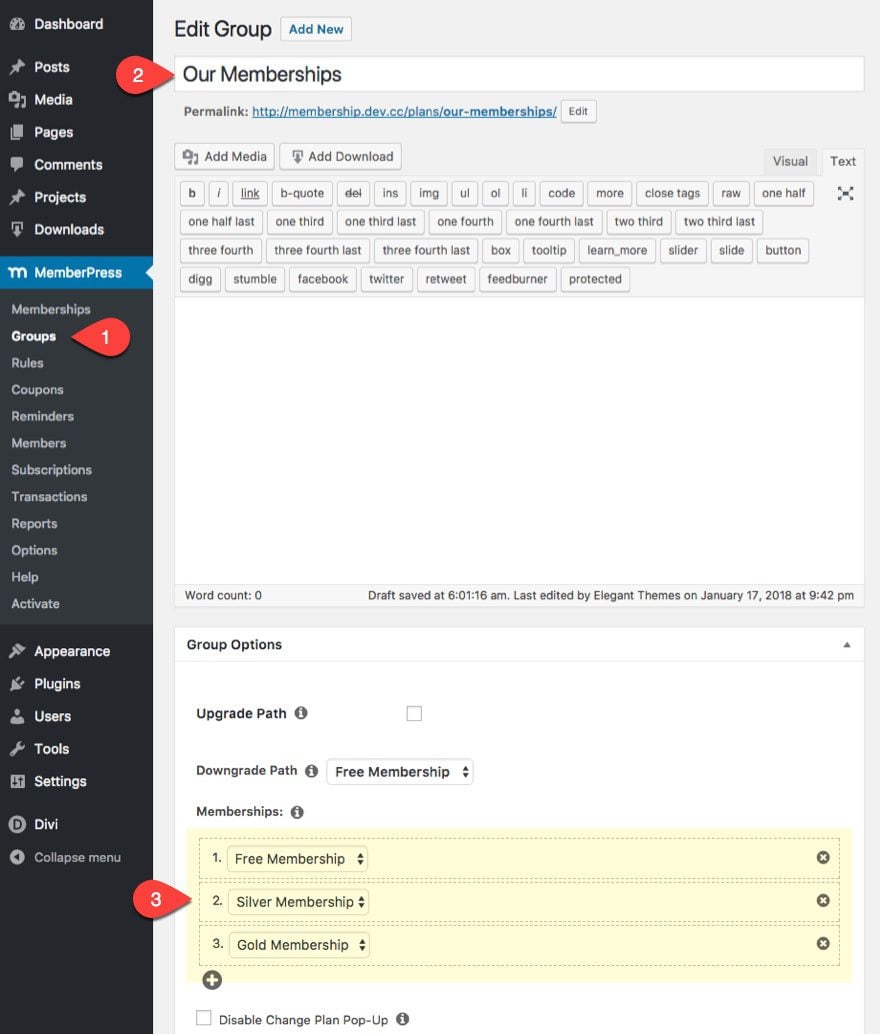Screen dimensions: 880x1034
Task: Click the Add Download button
Action: point(340,156)
